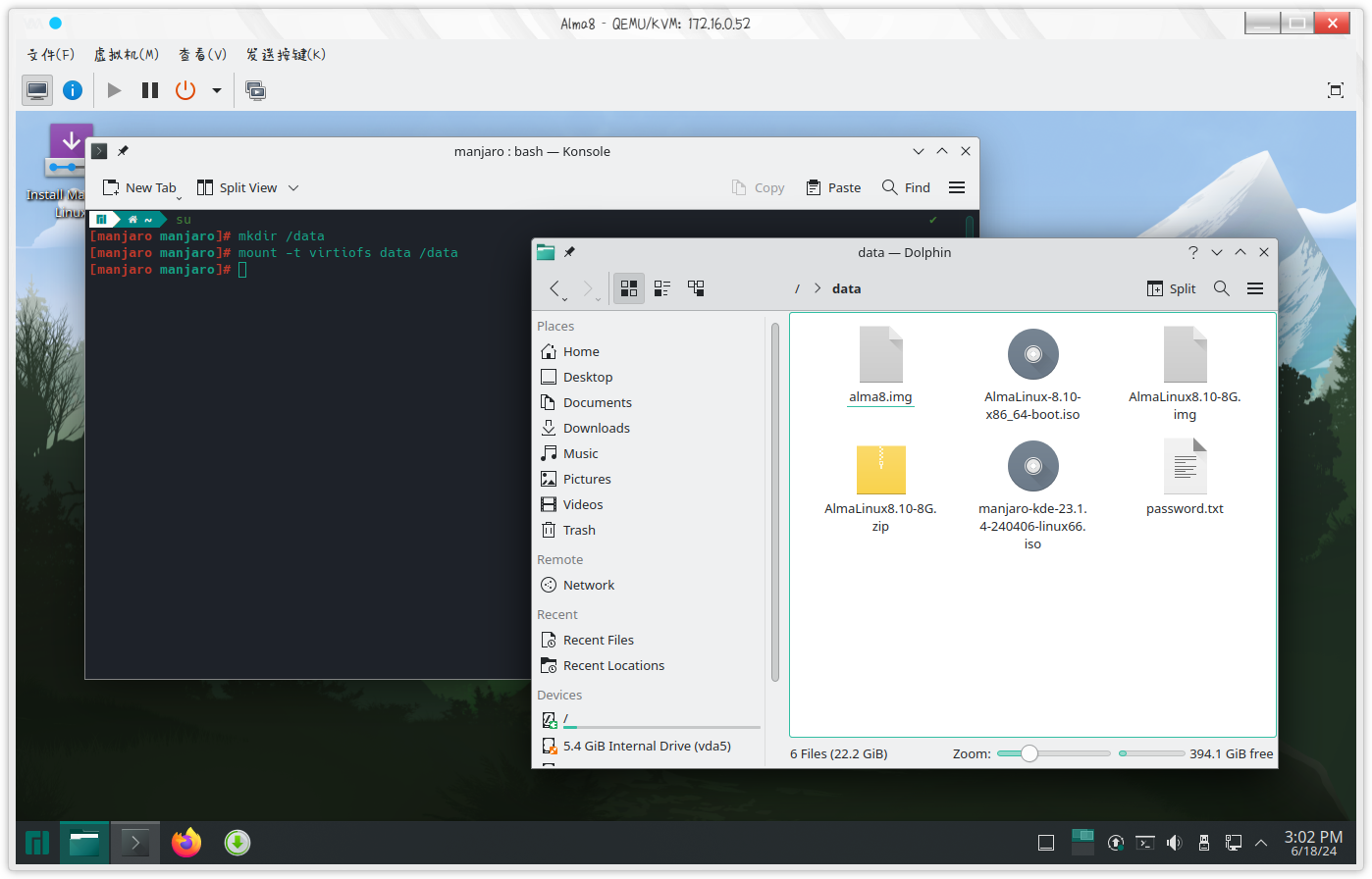This screenshot has width=1372, height=879.
Task: Click the root '/' breadcrumb in Dolphin
Action: [797, 288]
